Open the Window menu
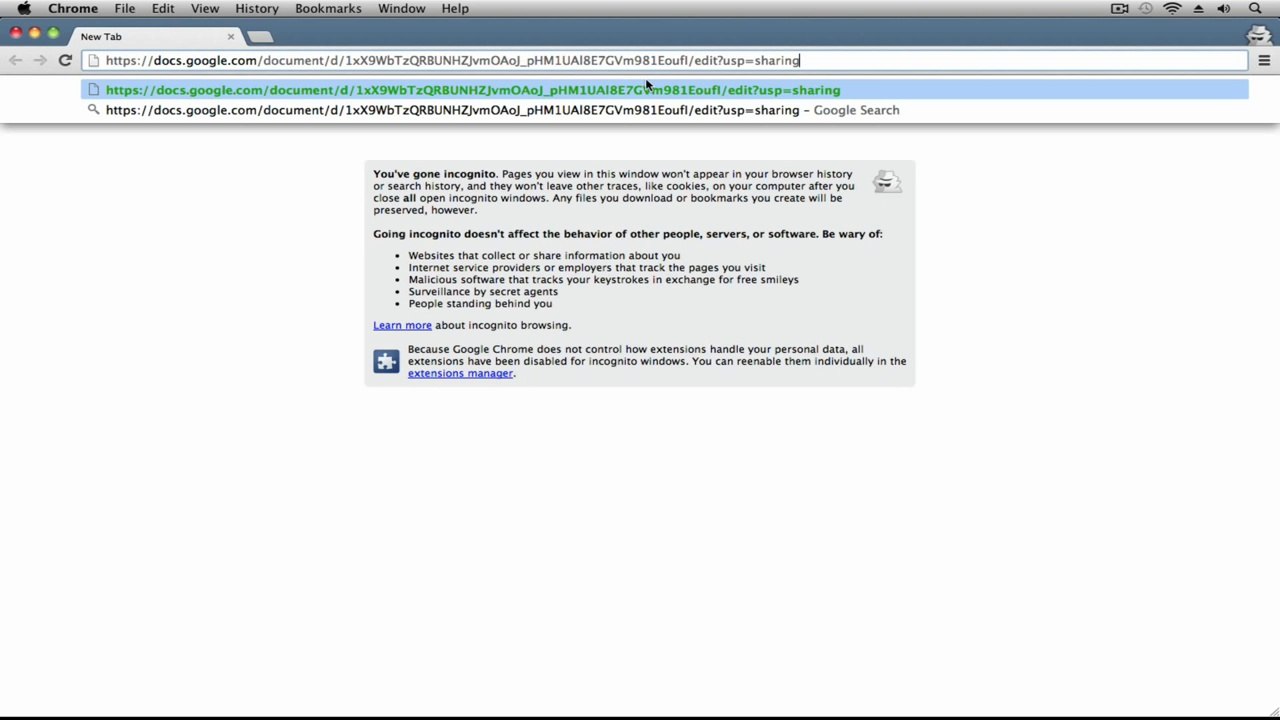Screen dimensions: 1280x720 [x=402, y=9]
